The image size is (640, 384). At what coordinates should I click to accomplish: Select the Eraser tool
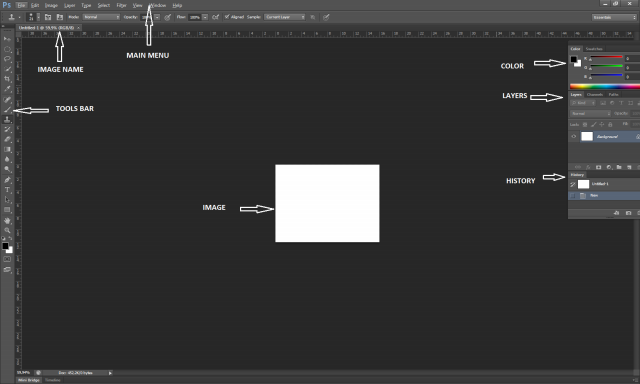click(7, 139)
